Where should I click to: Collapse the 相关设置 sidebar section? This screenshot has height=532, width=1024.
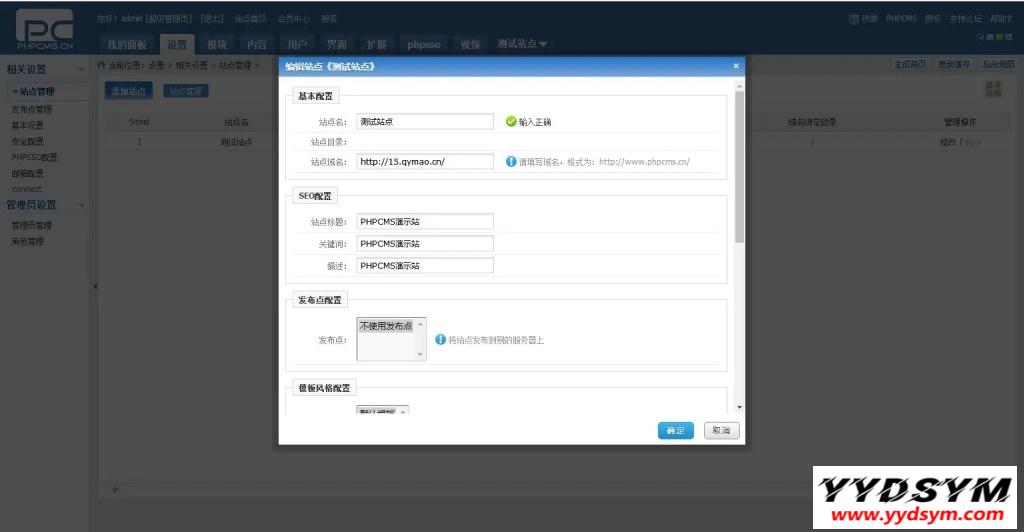[82, 70]
